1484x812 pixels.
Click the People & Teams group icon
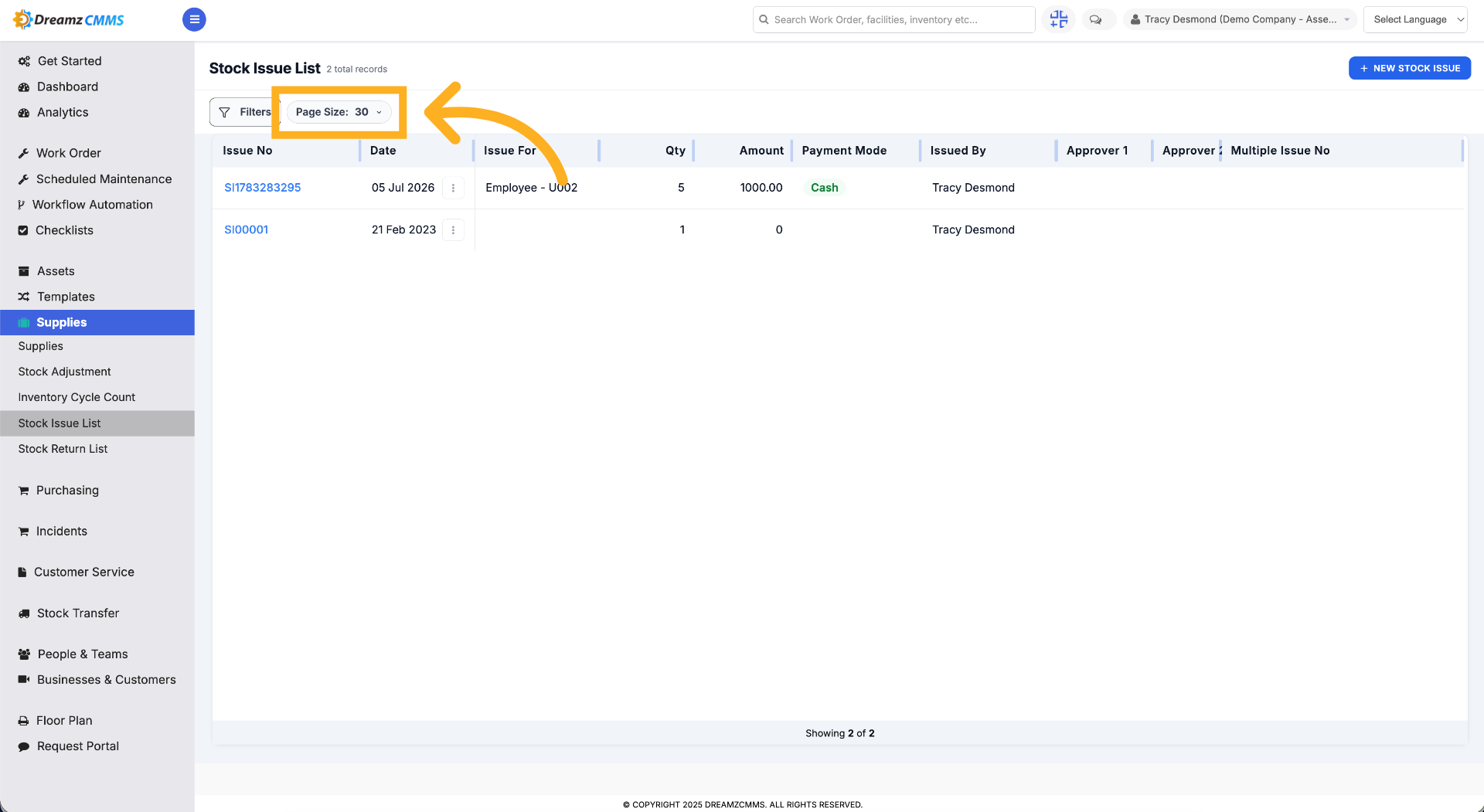tap(24, 654)
